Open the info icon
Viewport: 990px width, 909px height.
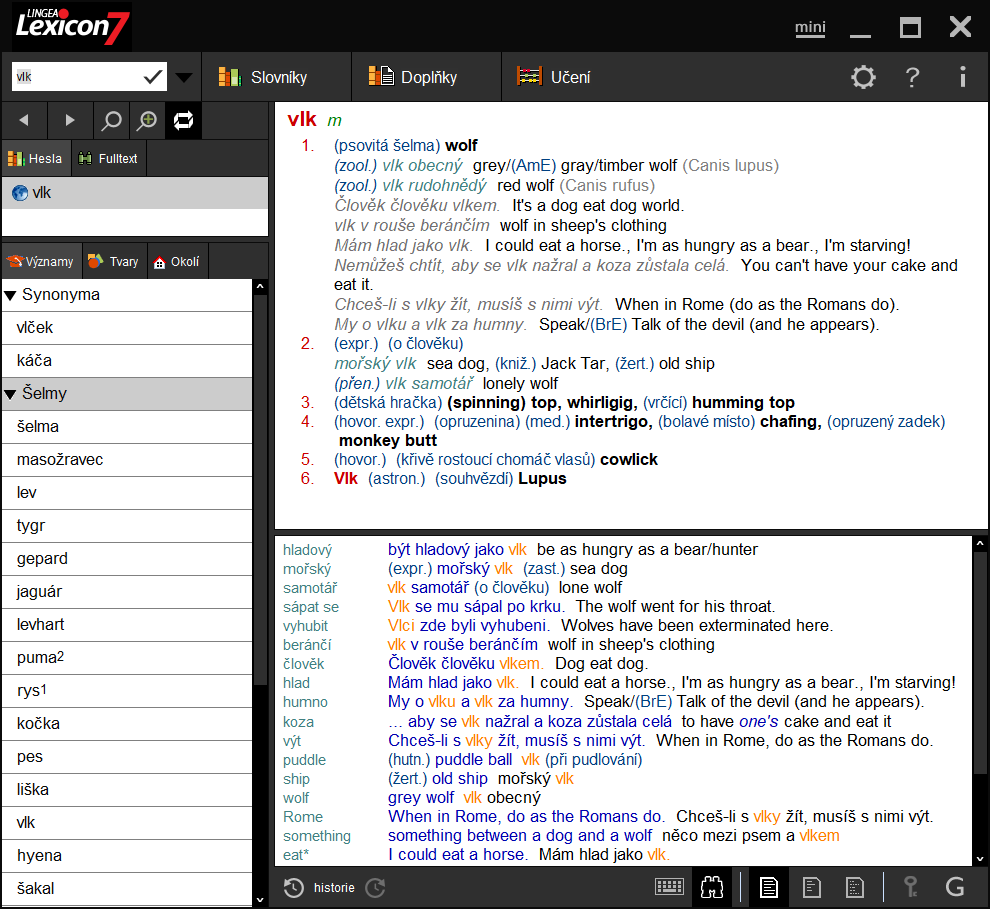click(962, 77)
